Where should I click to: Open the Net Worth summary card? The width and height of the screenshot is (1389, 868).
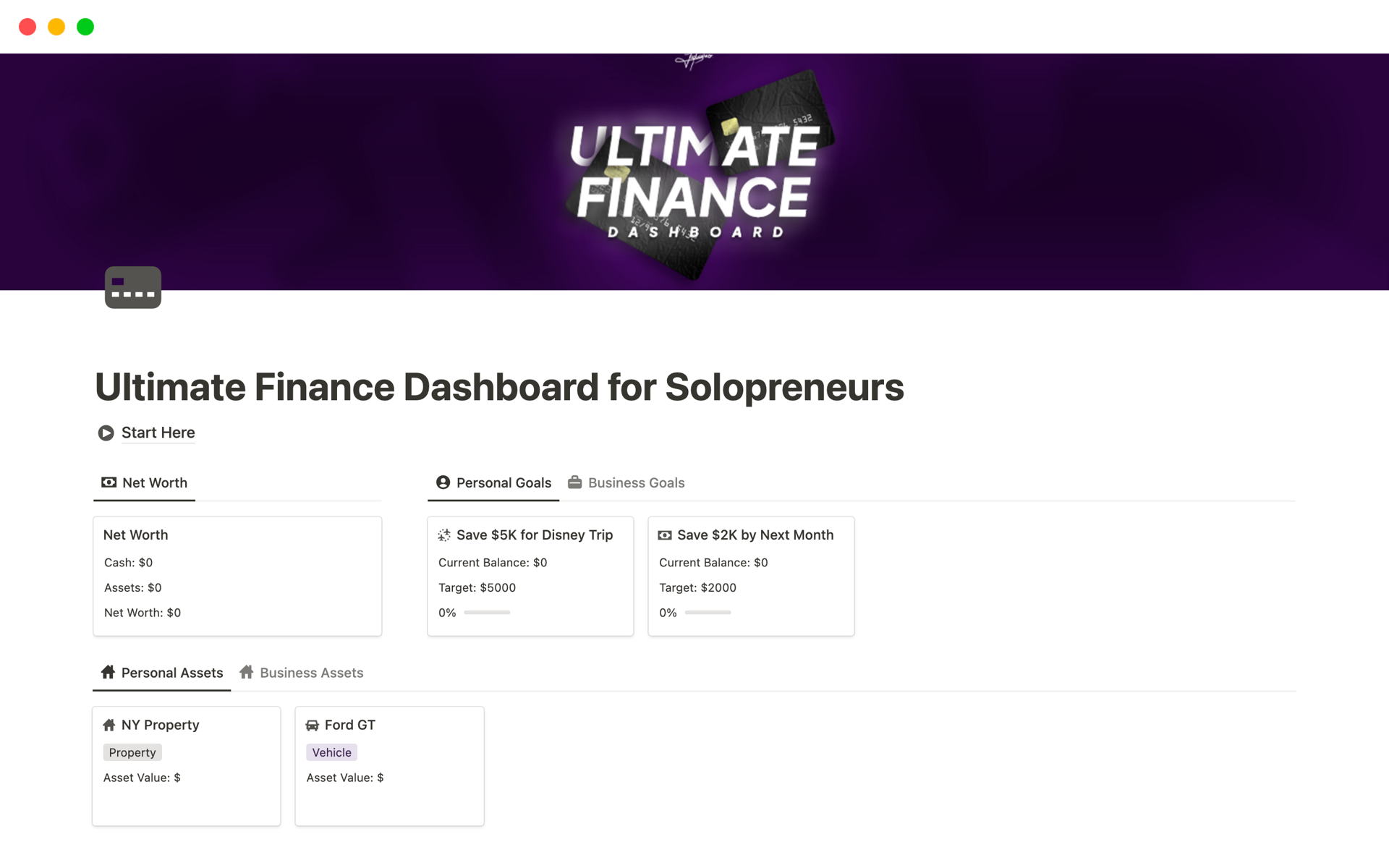click(237, 576)
